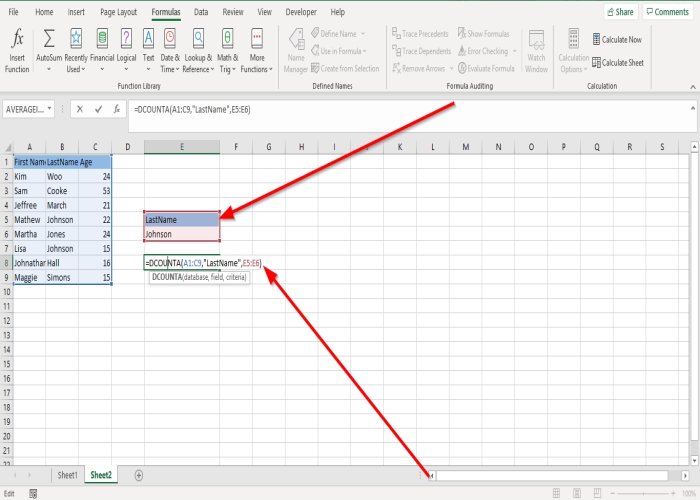This screenshot has height=500, width=700.
Task: Open the Logical functions dropdown arrow
Action: 126,69
